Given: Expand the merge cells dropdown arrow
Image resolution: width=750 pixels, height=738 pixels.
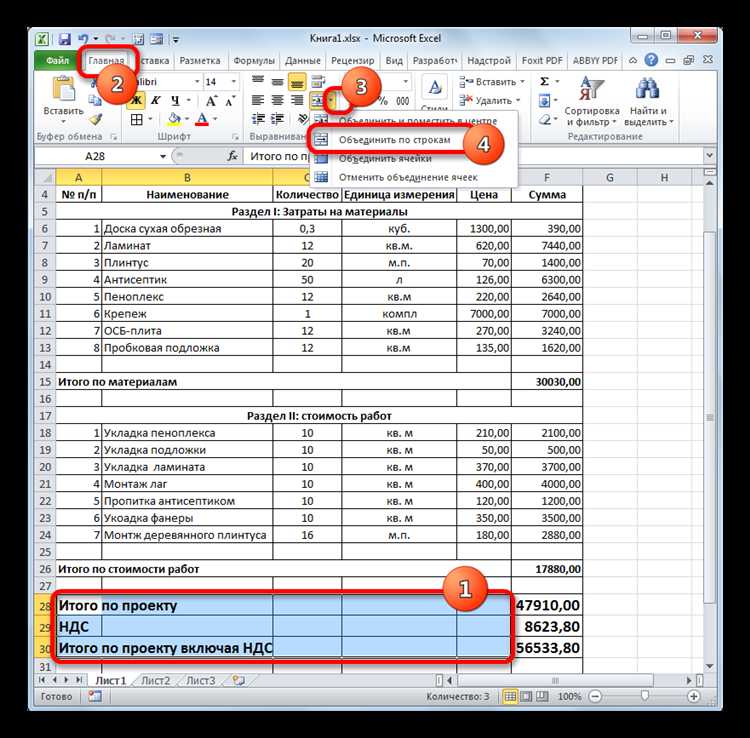Looking at the screenshot, I should [x=331, y=100].
